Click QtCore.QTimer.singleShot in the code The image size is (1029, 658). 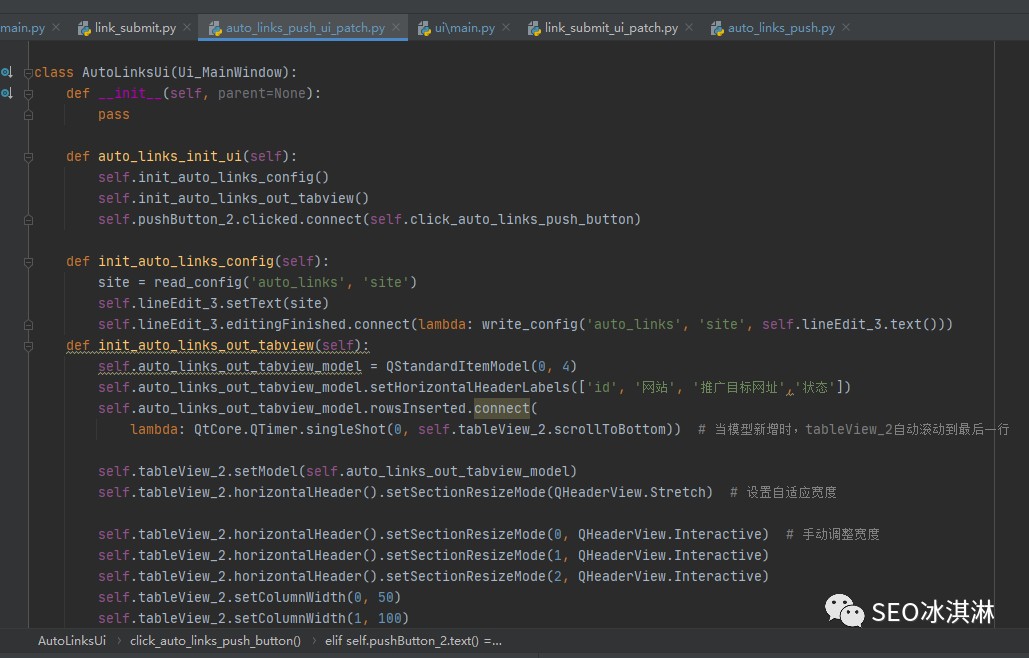click(x=289, y=429)
